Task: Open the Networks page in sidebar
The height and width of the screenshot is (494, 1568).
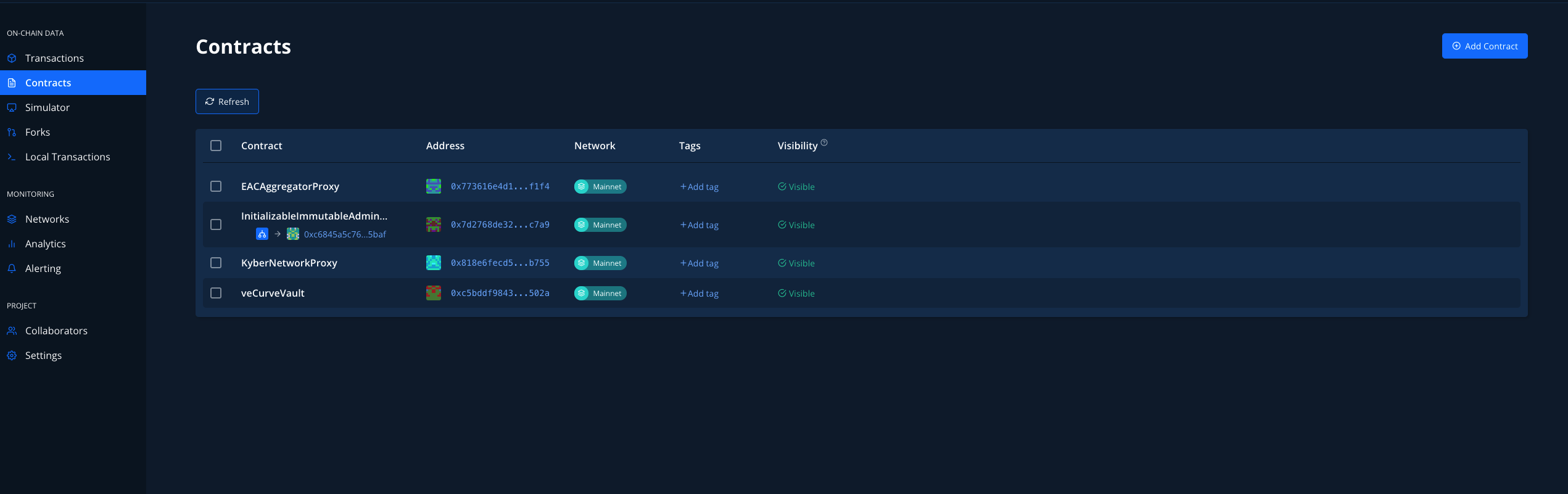Action: (47, 219)
